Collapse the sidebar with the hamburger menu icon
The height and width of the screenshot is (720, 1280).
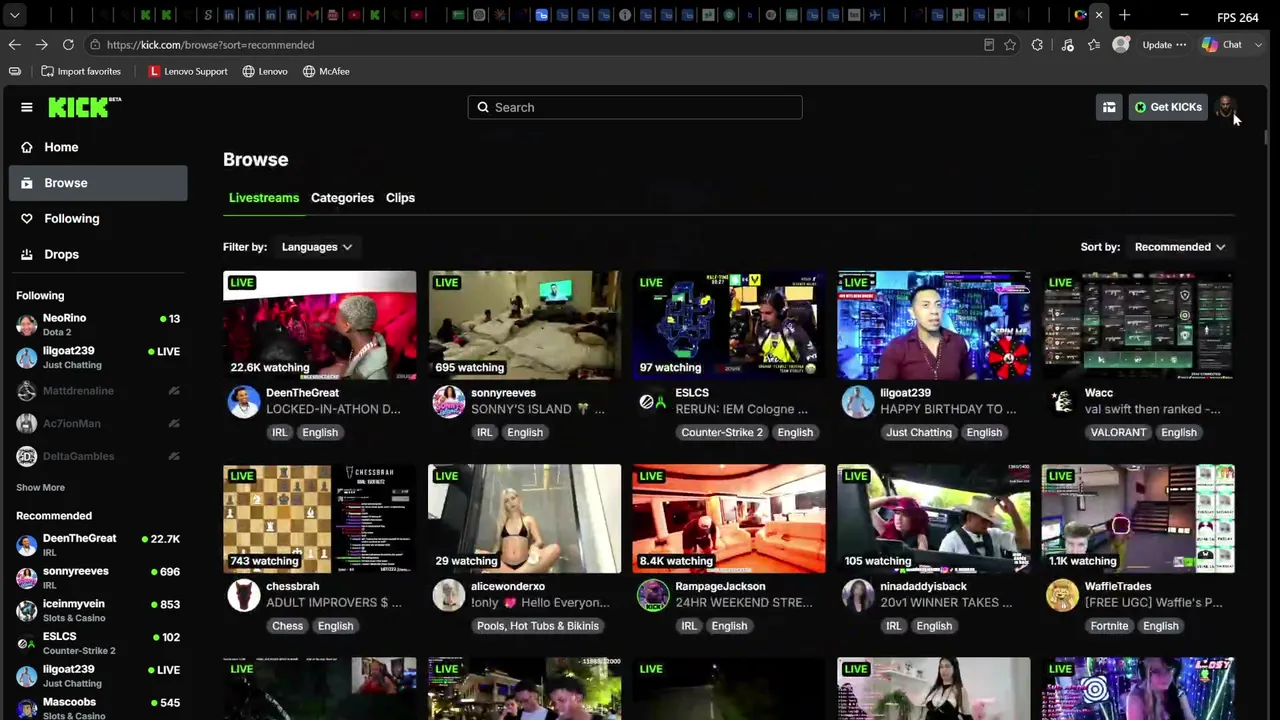click(27, 107)
